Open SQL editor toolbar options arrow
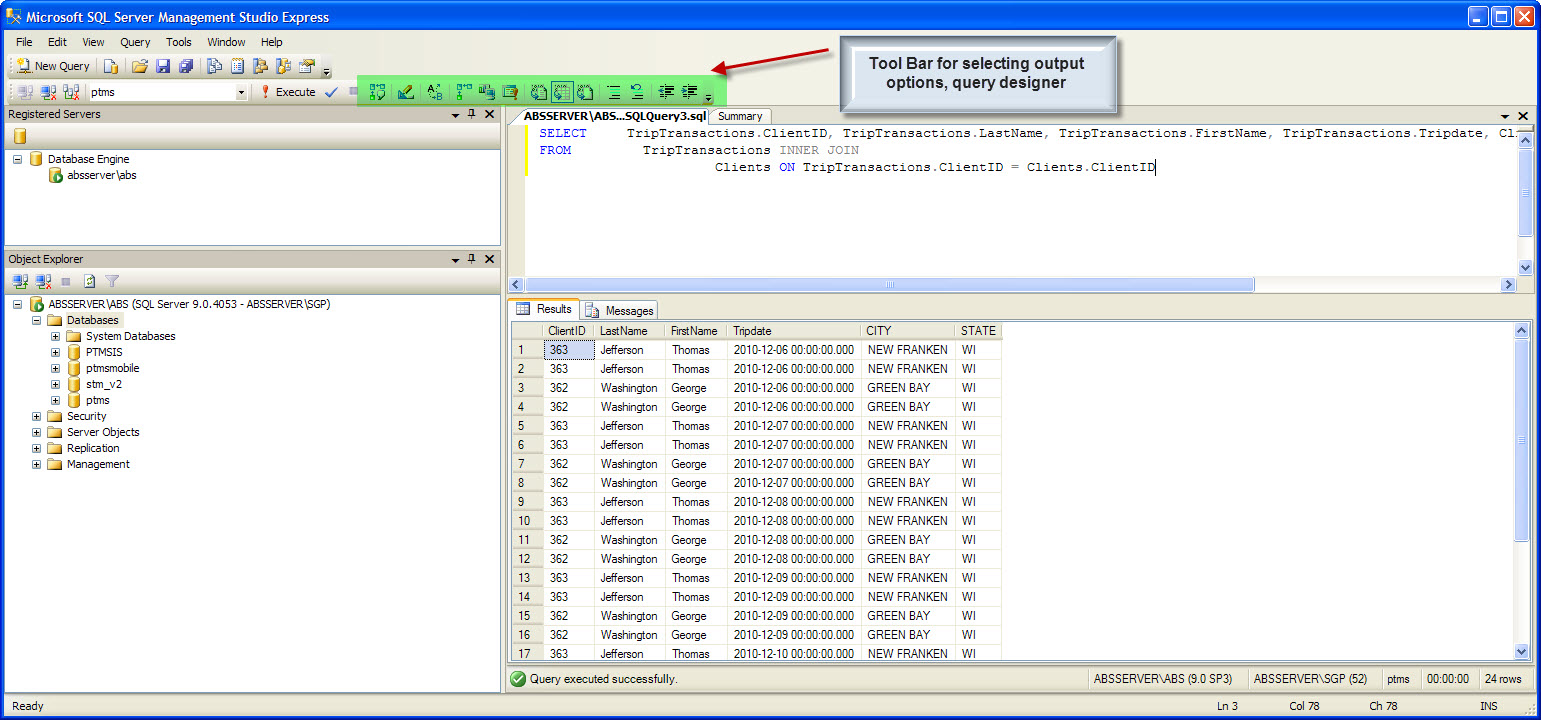This screenshot has height=720, width=1541. click(x=708, y=97)
